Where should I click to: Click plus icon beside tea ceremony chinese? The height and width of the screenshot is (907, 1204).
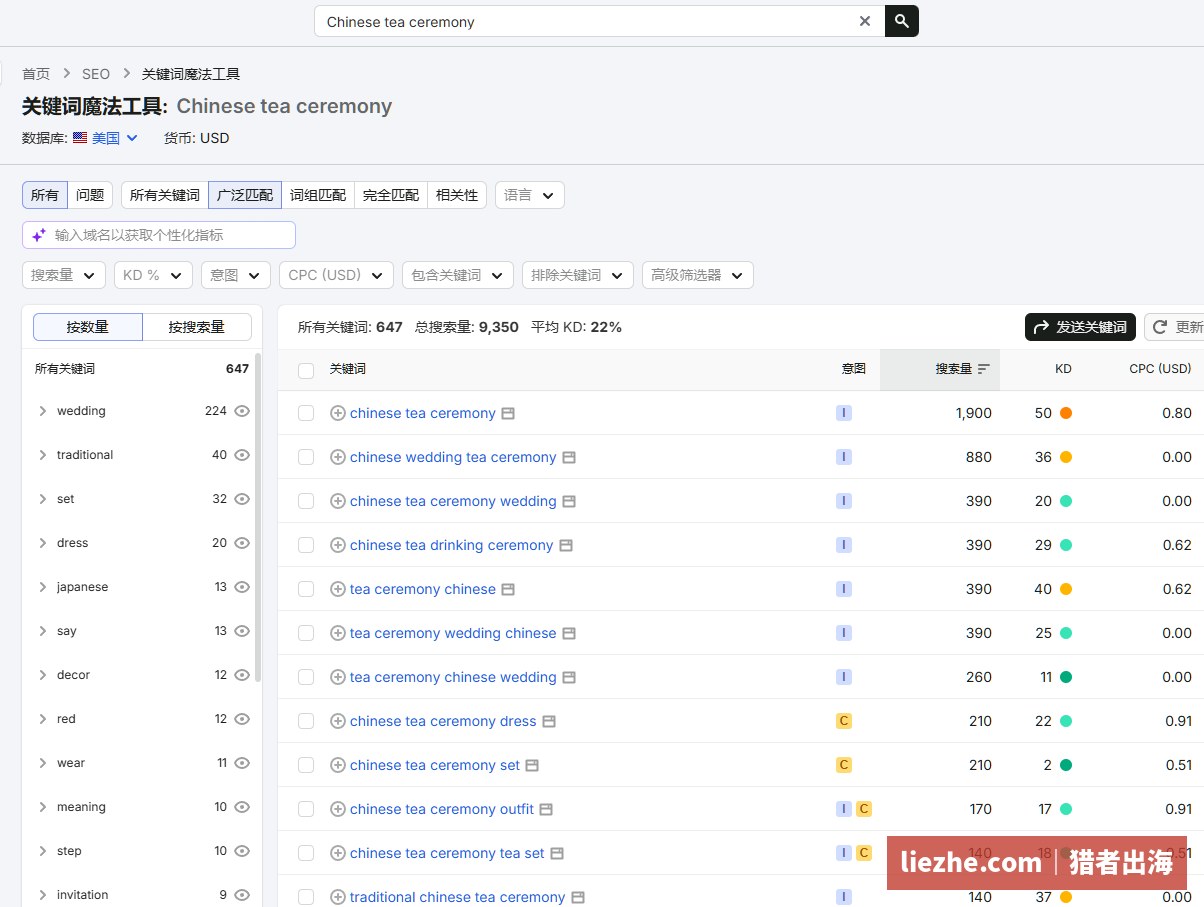point(338,589)
